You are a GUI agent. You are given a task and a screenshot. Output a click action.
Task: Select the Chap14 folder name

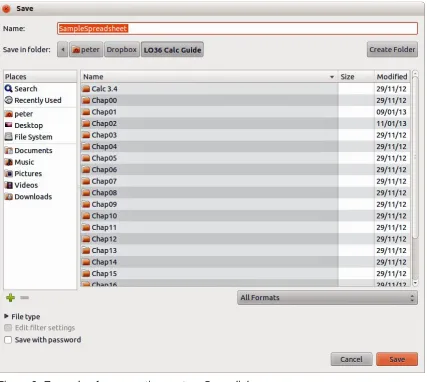coord(104,262)
